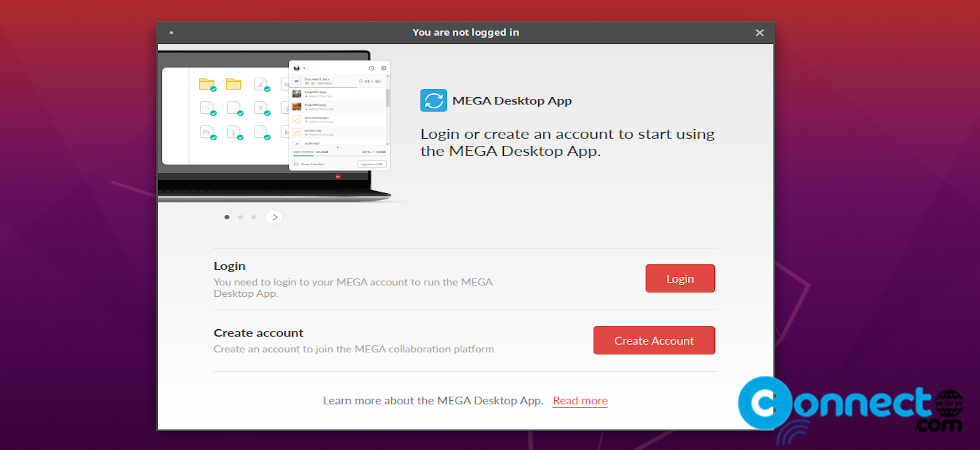Click 'You need to login to your MEGA account' text
Viewport: 980px width, 450px height.
pyautogui.click(x=353, y=288)
